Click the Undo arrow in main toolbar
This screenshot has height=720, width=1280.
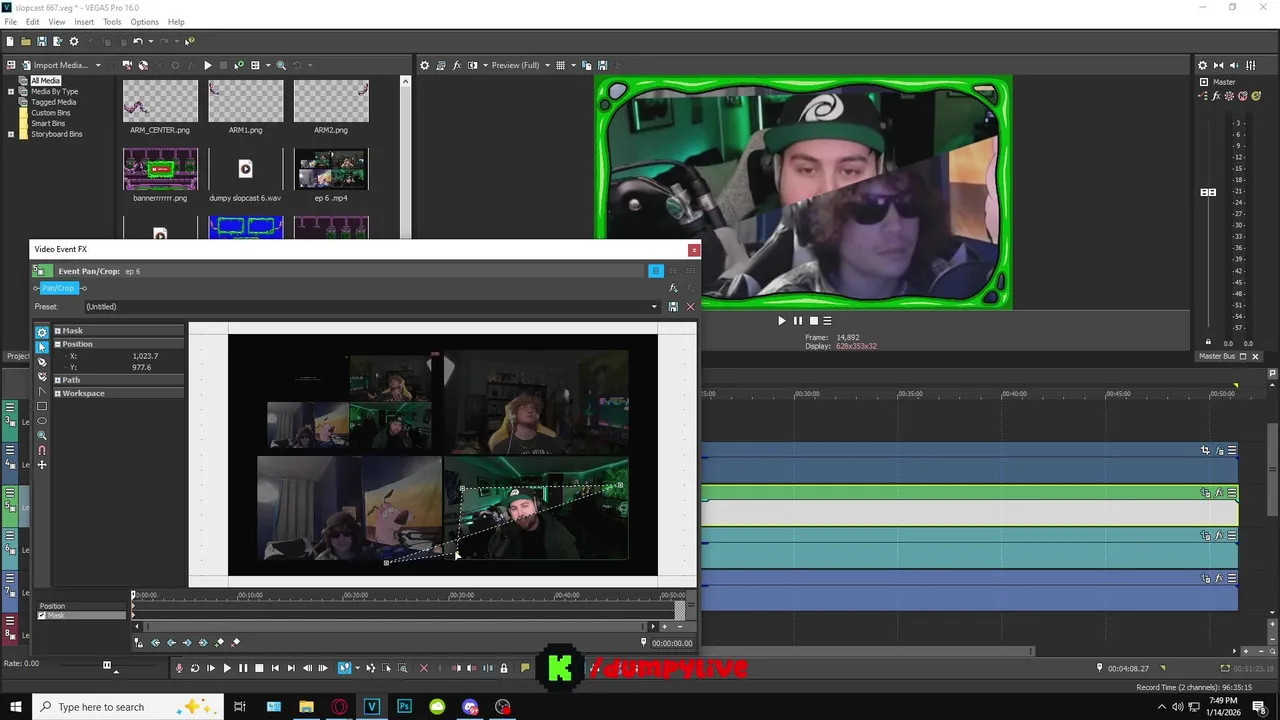pos(138,41)
